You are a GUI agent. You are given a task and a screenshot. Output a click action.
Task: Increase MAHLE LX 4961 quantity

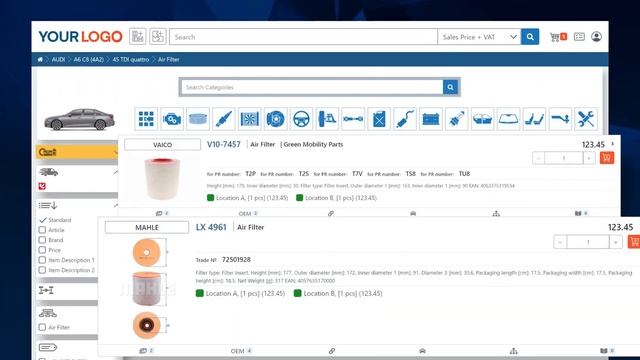point(616,242)
